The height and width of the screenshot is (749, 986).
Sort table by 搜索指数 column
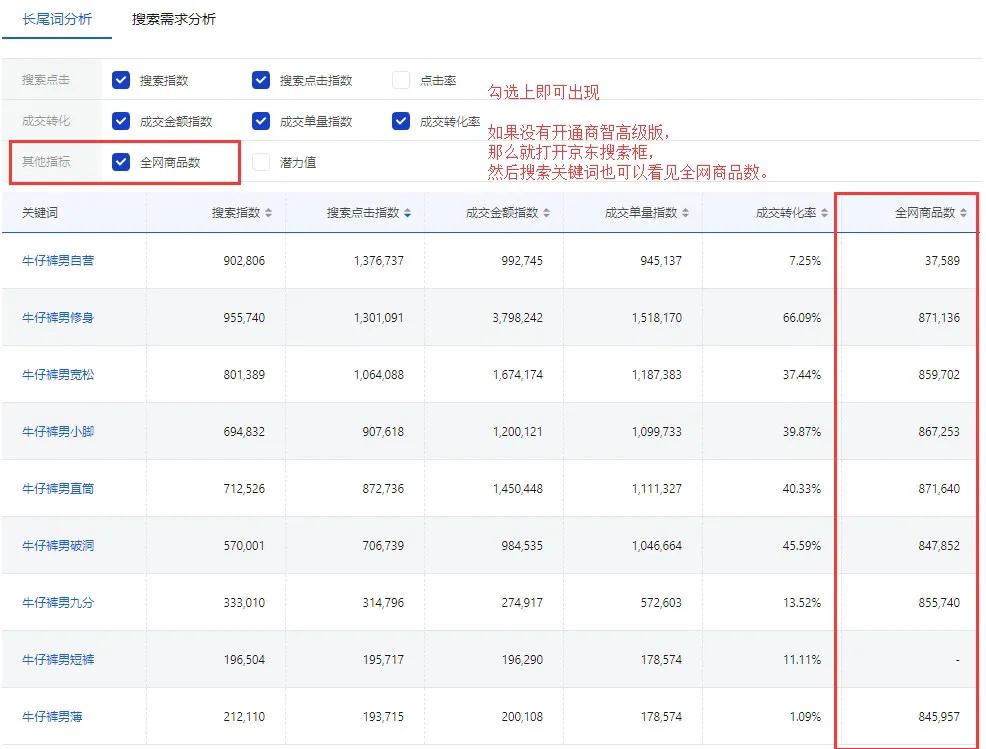(268, 212)
